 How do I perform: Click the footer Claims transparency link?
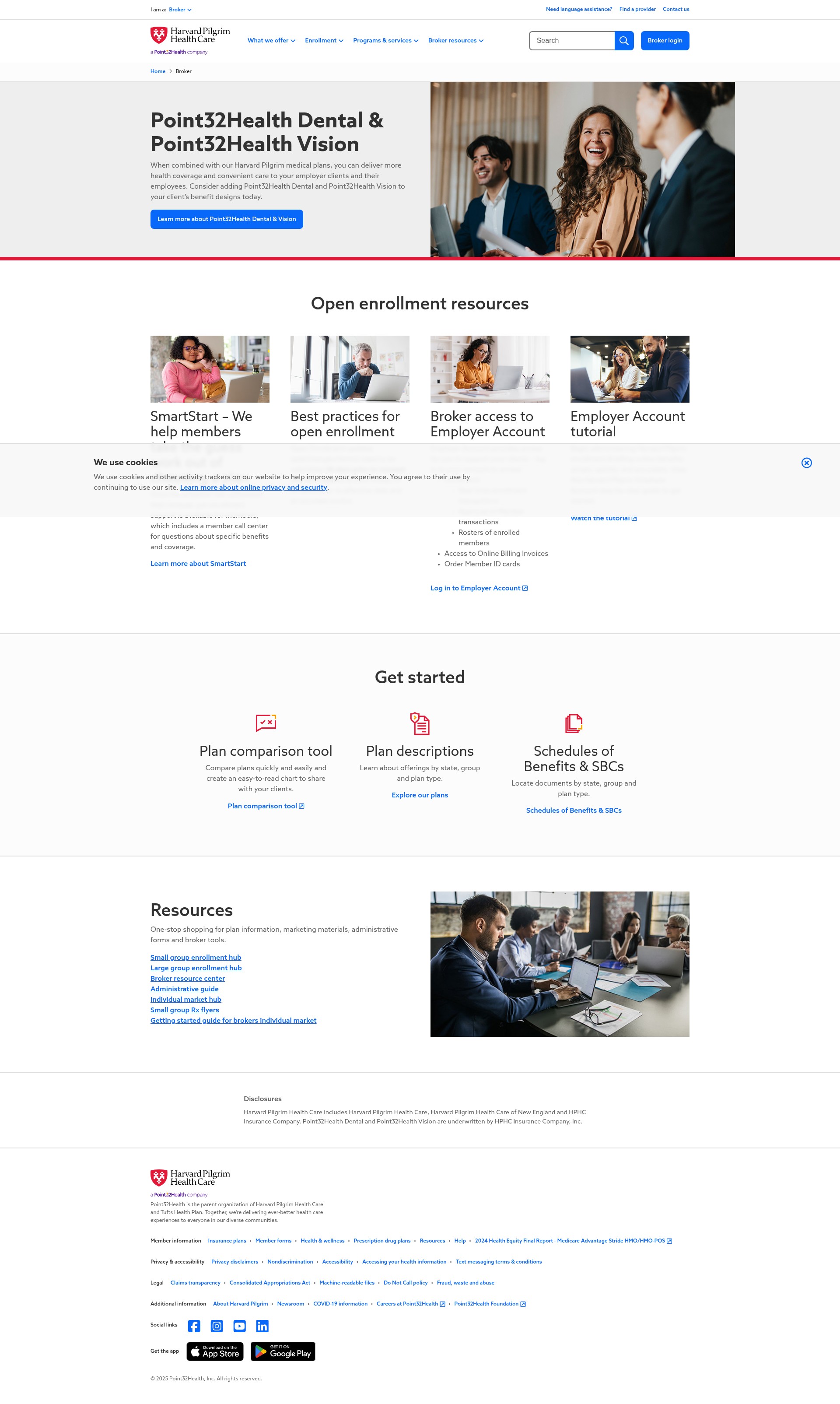pyautogui.click(x=195, y=1283)
